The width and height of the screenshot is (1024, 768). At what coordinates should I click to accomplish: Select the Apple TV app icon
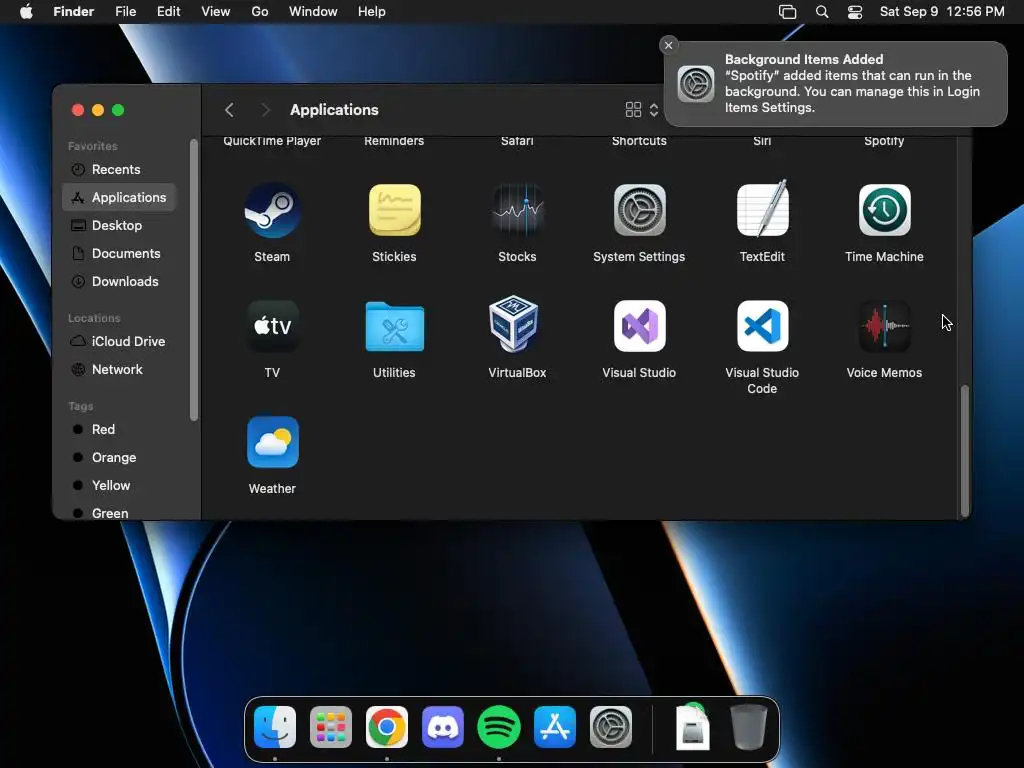click(272, 326)
